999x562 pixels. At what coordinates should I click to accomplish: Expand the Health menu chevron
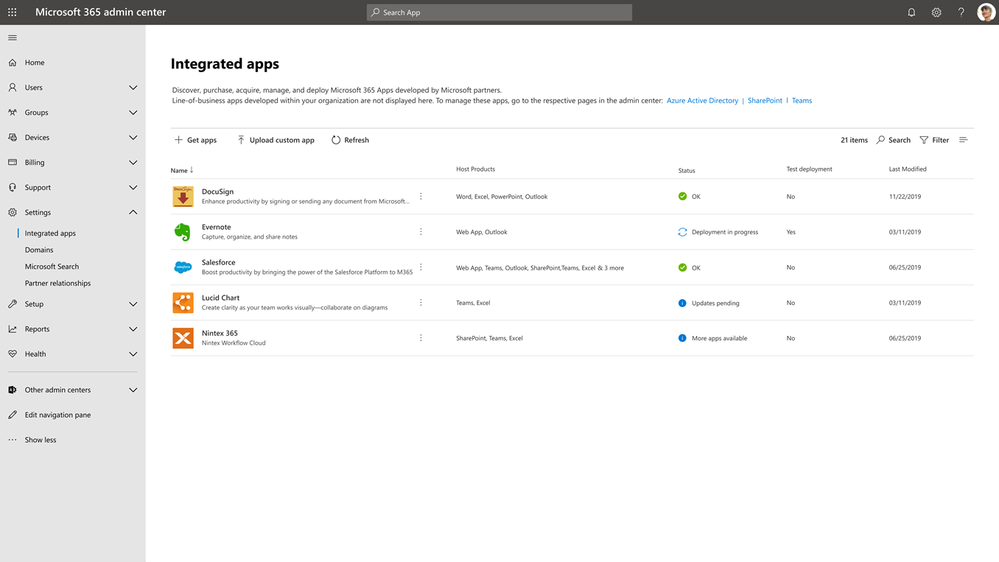tap(133, 354)
